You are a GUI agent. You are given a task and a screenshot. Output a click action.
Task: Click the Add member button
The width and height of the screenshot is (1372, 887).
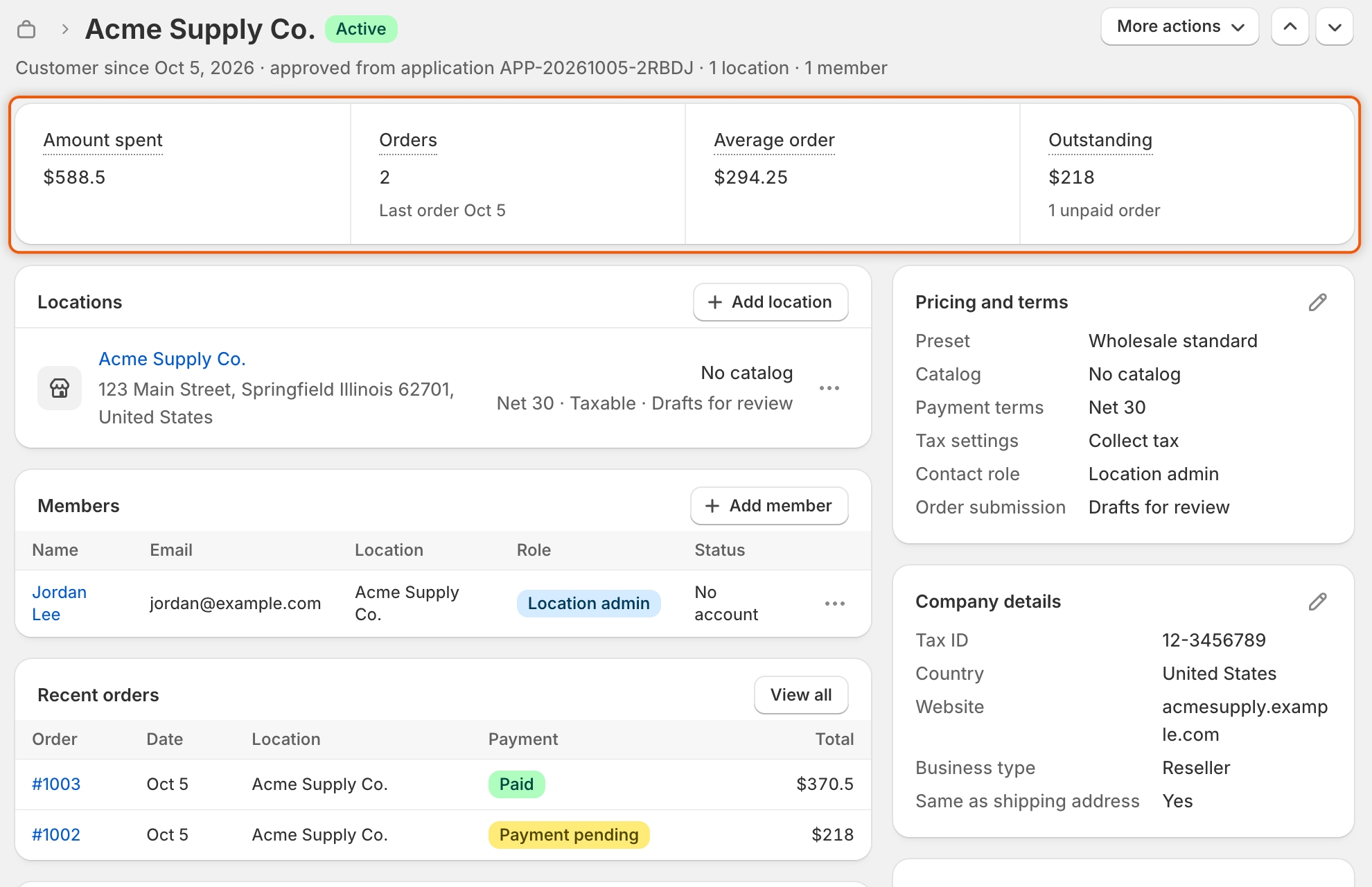769,506
